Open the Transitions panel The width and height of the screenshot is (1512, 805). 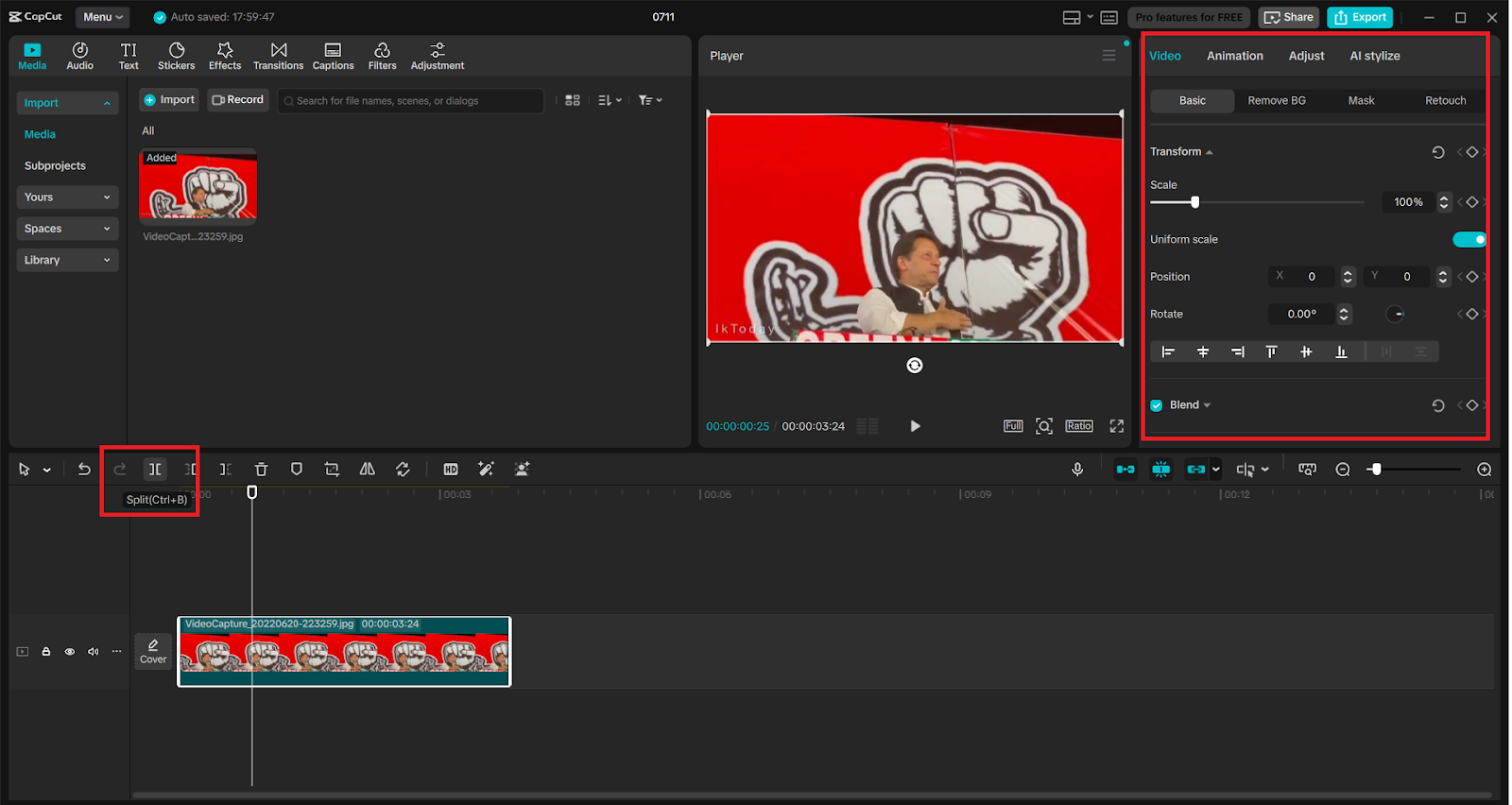(x=279, y=56)
